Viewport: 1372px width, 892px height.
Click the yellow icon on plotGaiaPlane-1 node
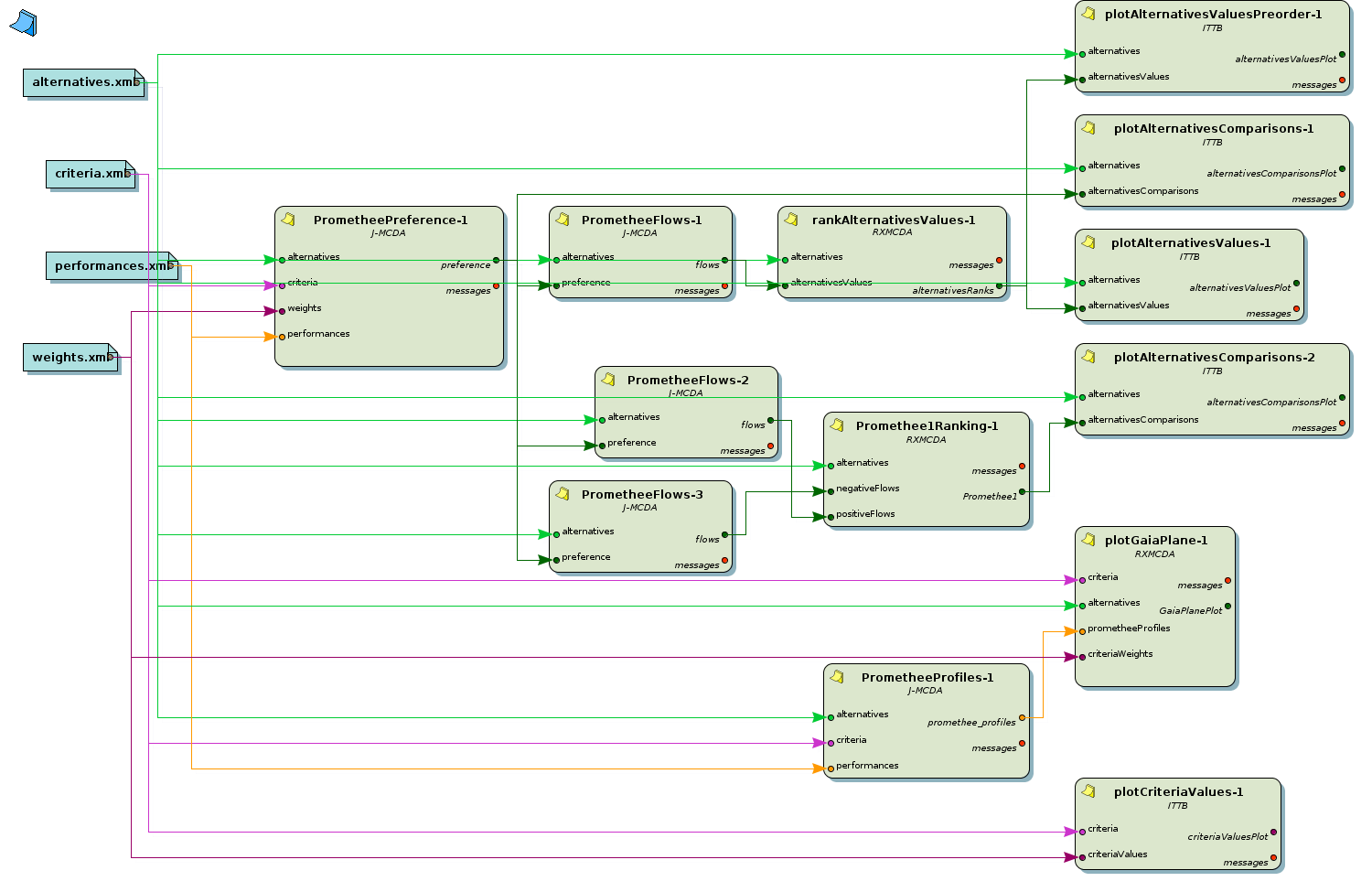1088,540
